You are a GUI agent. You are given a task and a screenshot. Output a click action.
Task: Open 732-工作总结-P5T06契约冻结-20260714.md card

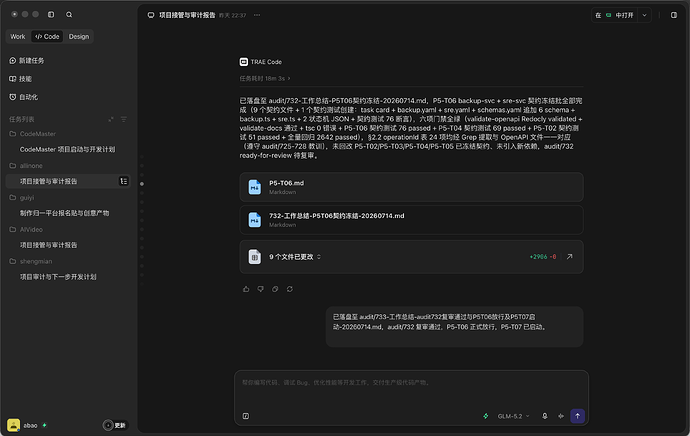point(411,220)
